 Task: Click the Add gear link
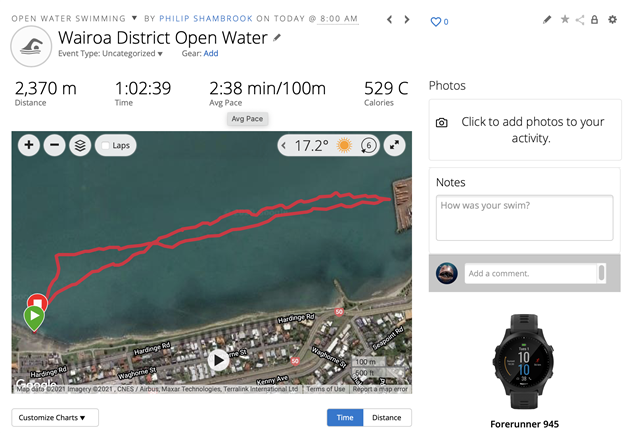pos(211,54)
